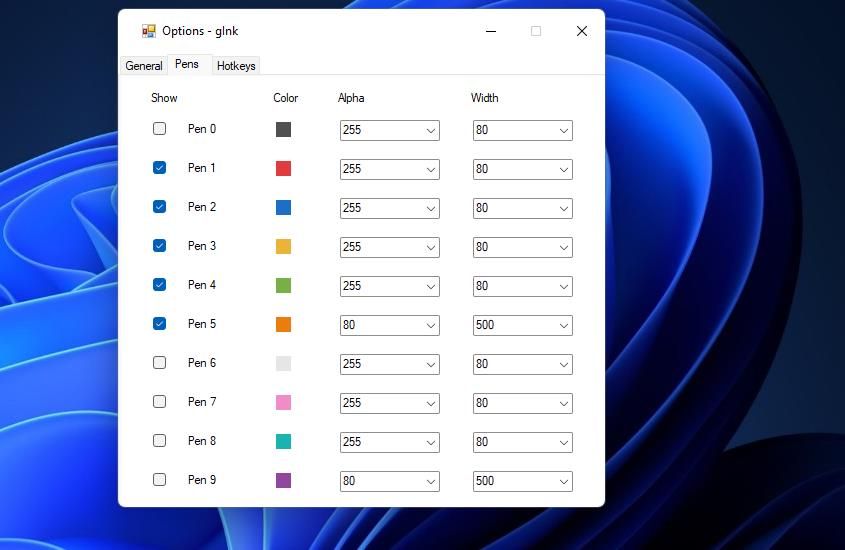The image size is (845, 550).
Task: Click the teal color swatch for Pen 8
Action: point(283,442)
